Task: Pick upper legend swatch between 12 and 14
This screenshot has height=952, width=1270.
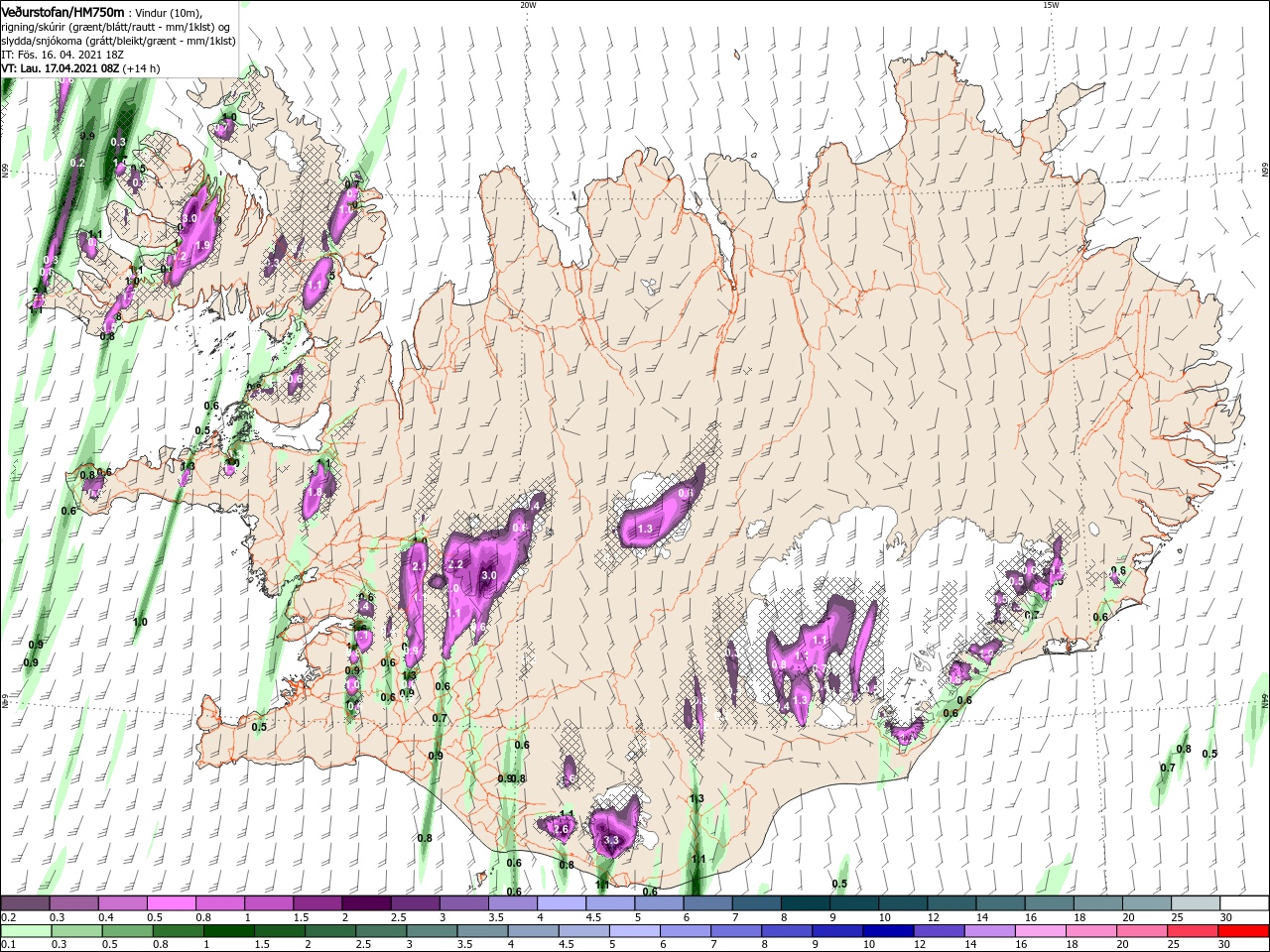Action: [x=952, y=903]
